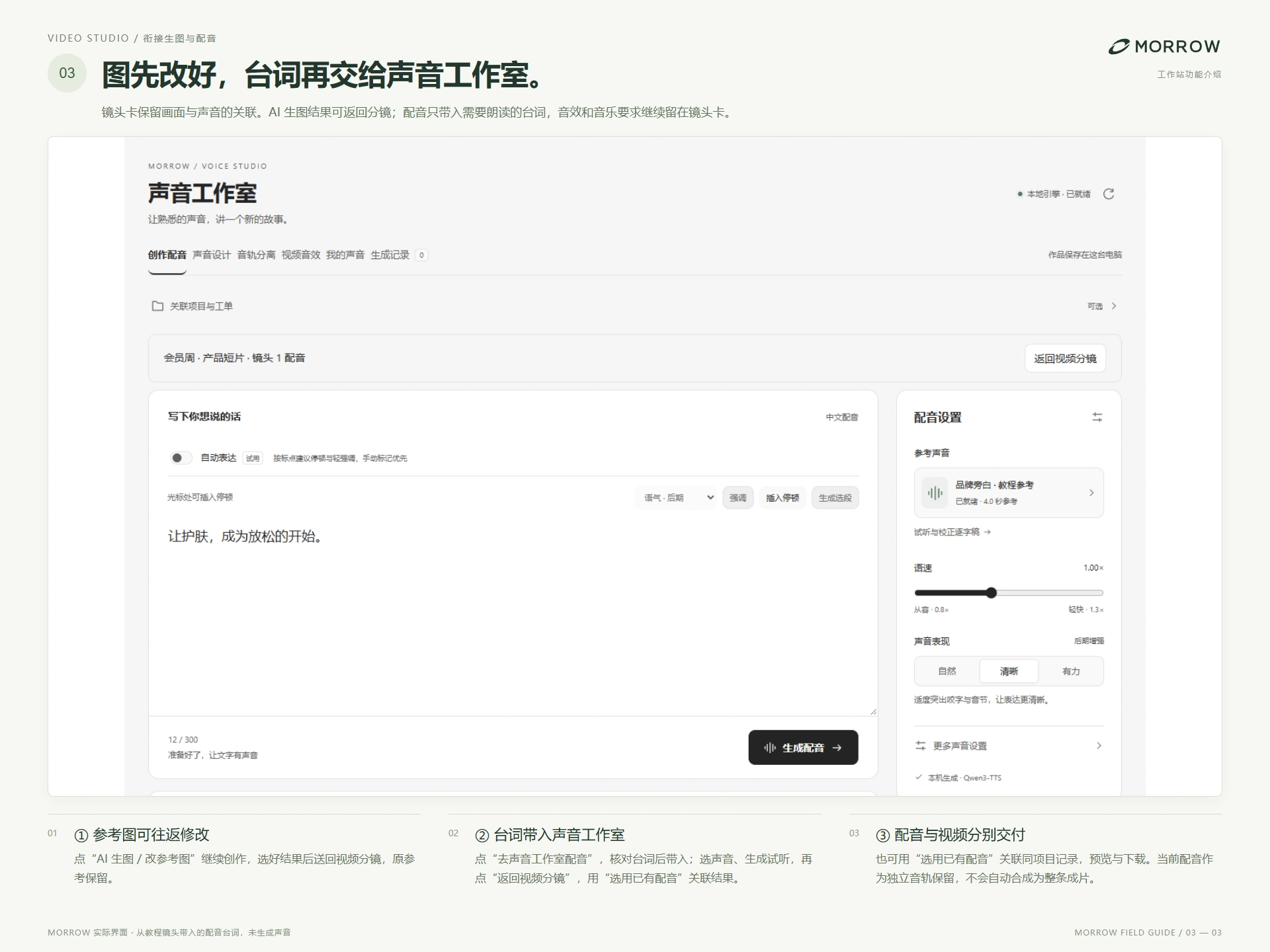Click the 返回视频分镜 button
Viewport: 1270px width, 952px height.
coord(1065,358)
